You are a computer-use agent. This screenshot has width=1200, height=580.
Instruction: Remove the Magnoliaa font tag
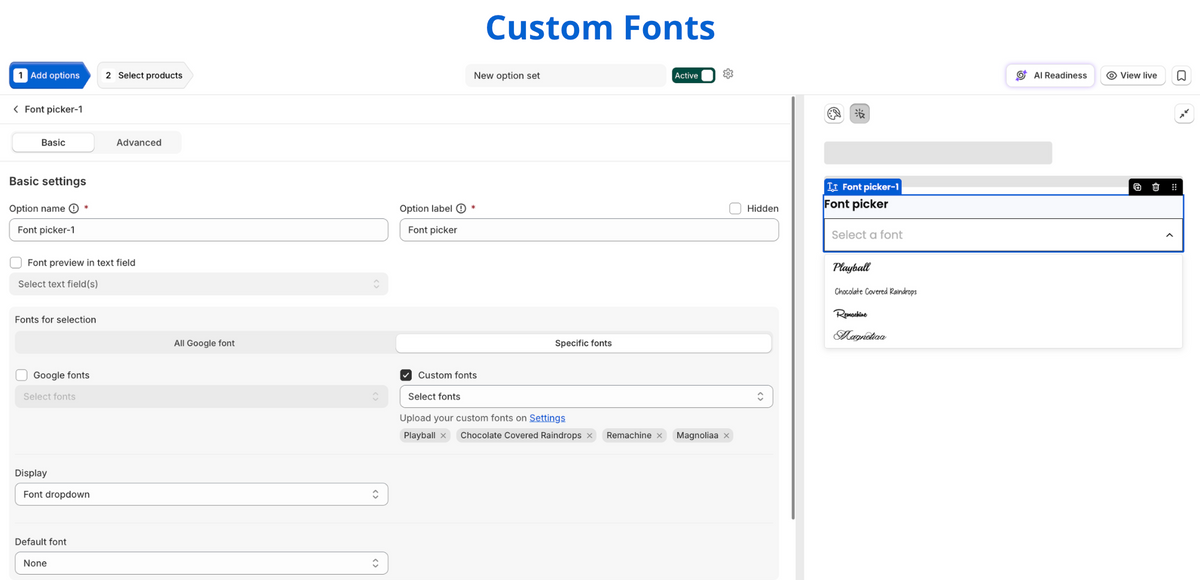click(x=726, y=436)
